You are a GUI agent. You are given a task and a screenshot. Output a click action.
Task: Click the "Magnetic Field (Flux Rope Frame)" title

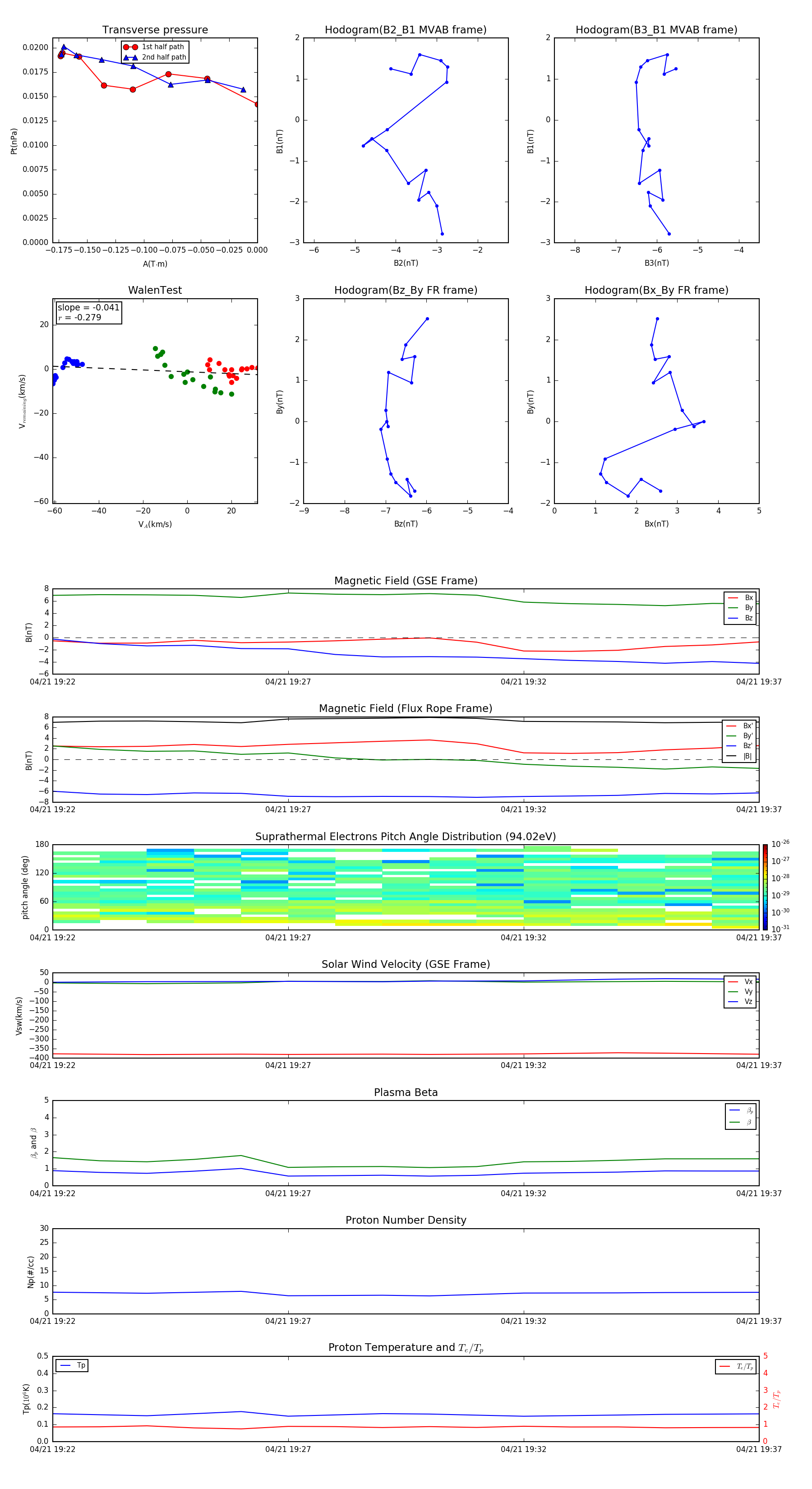406,709
